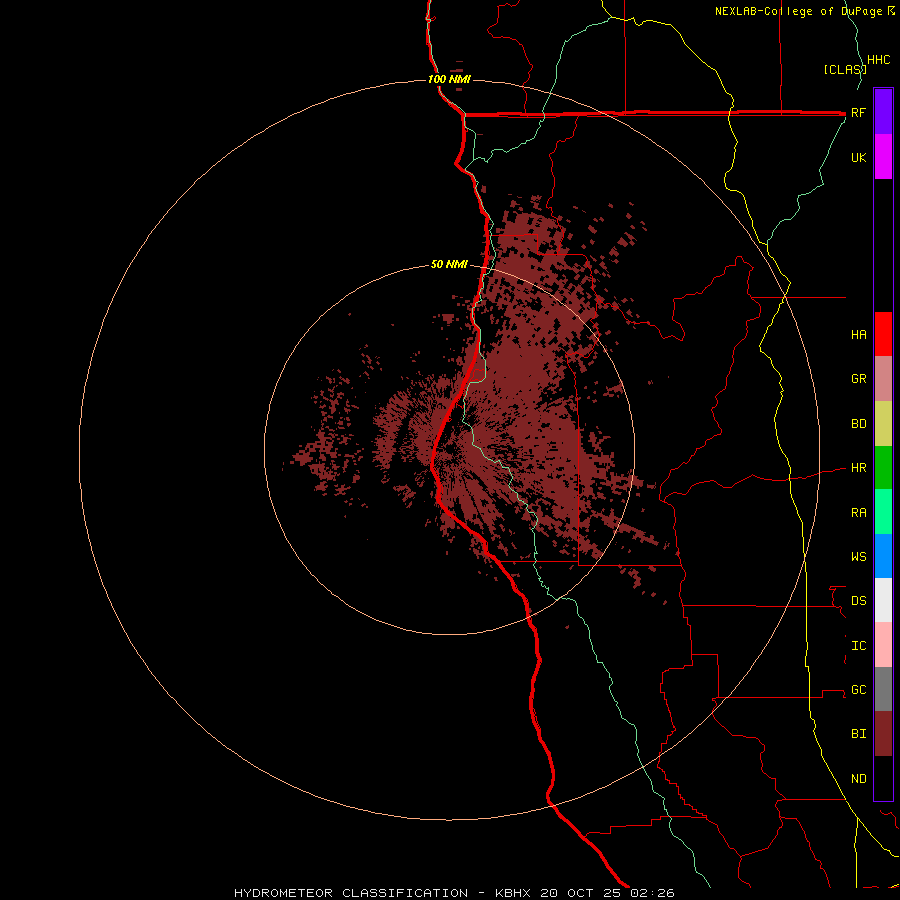Click the BD legend label
The height and width of the screenshot is (900, 900).
(x=859, y=424)
